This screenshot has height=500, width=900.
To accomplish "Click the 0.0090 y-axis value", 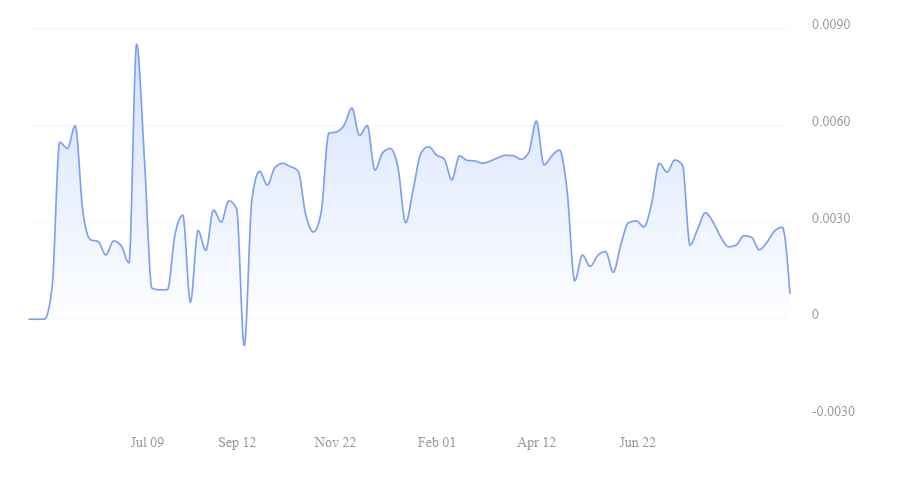I will pos(831,24).
